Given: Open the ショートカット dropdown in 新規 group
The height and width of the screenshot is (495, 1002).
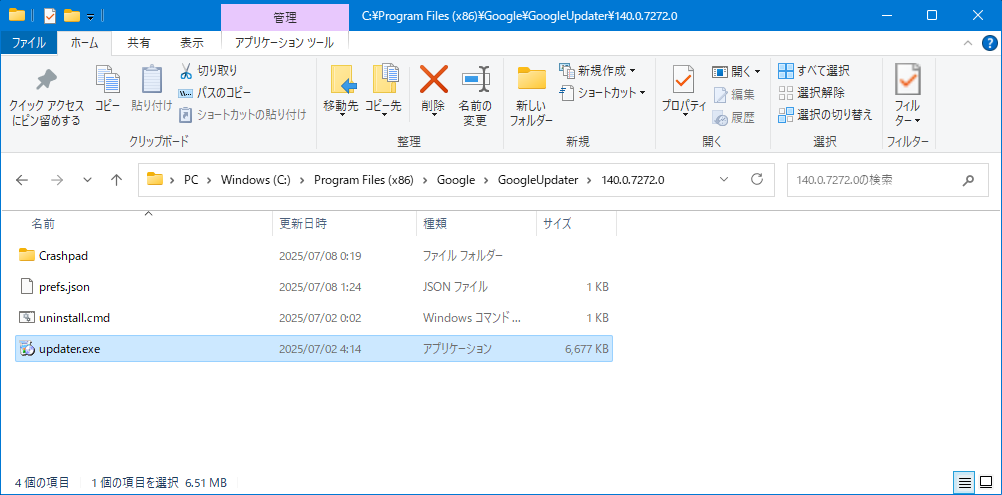Looking at the screenshot, I should [603, 93].
